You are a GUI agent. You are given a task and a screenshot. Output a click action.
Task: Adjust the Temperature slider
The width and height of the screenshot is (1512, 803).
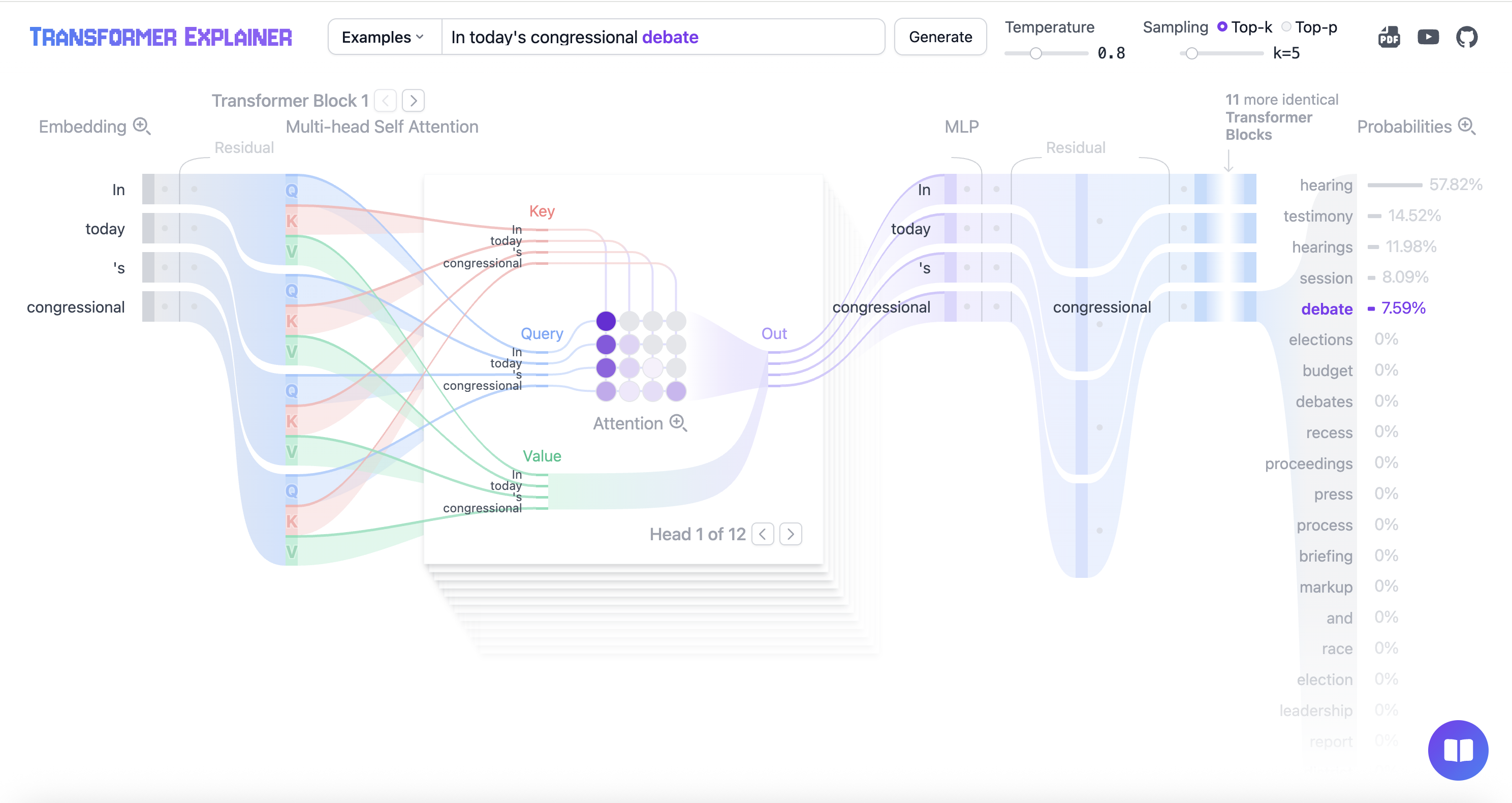click(x=1036, y=53)
